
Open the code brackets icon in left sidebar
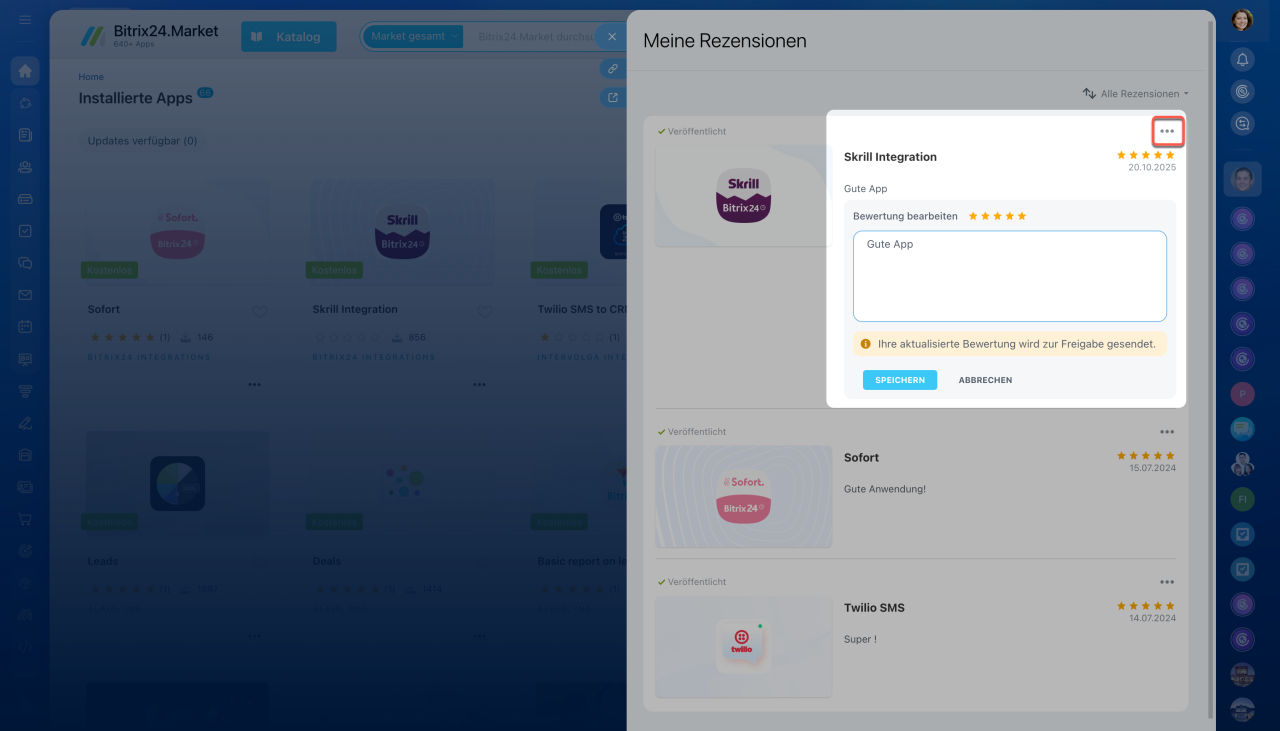tap(25, 647)
